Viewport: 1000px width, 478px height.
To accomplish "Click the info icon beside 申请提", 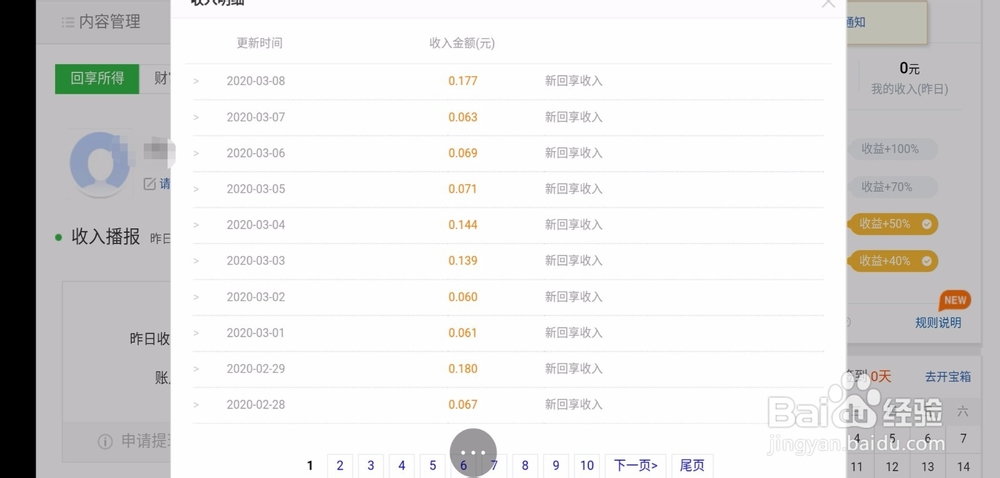I will click(105, 441).
